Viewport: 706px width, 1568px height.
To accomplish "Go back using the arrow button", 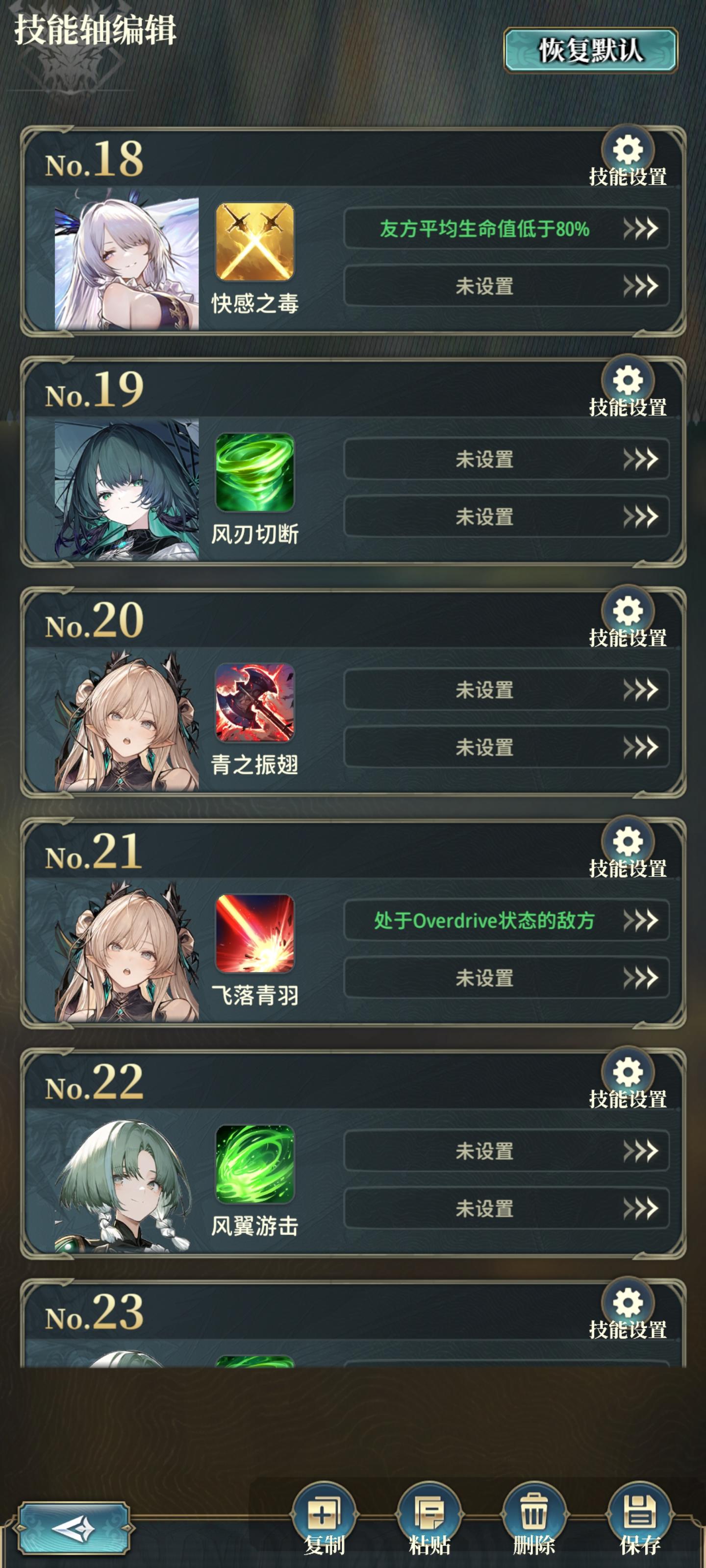I will pyautogui.click(x=73, y=1528).
